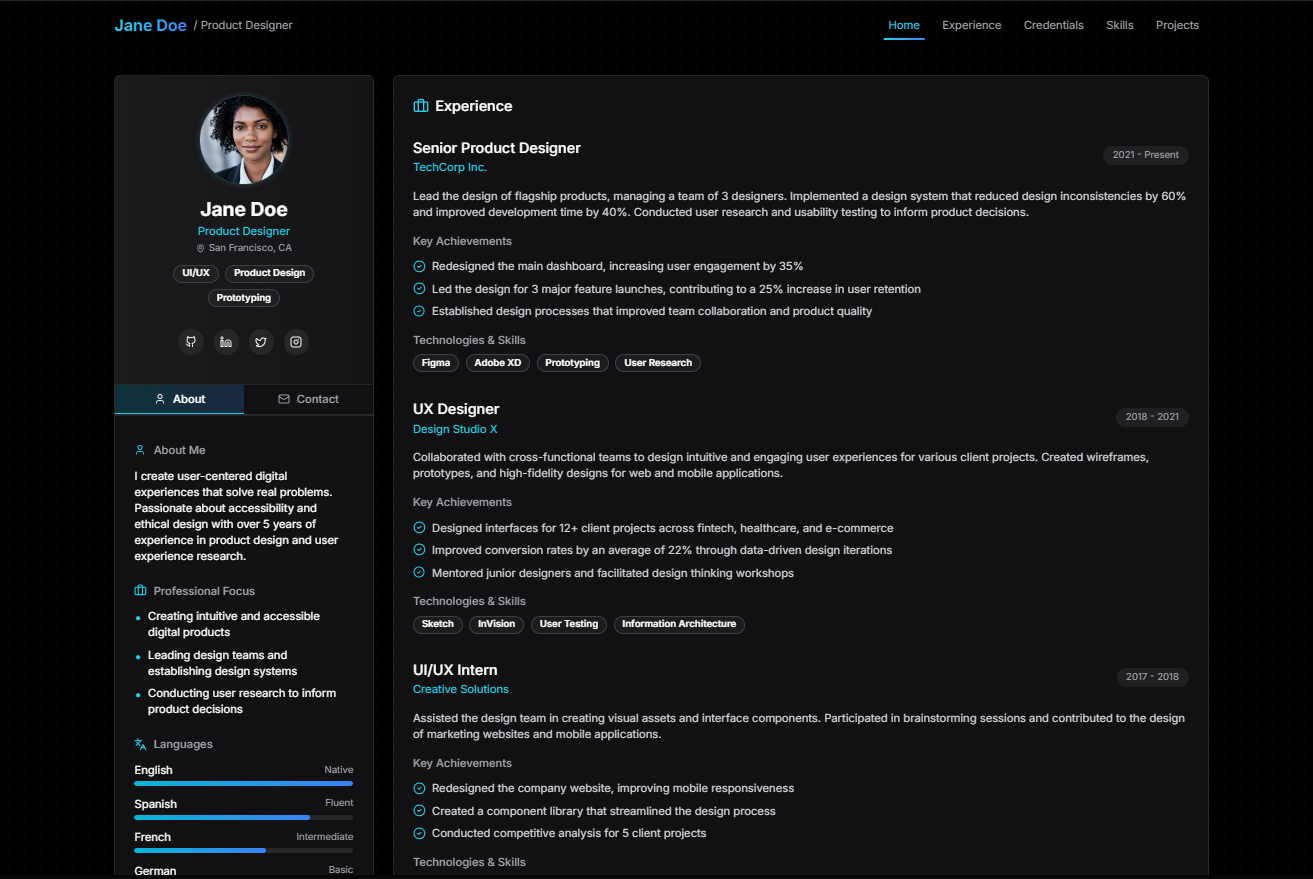The height and width of the screenshot is (879, 1313).
Task: Select the About tab
Action: (179, 399)
